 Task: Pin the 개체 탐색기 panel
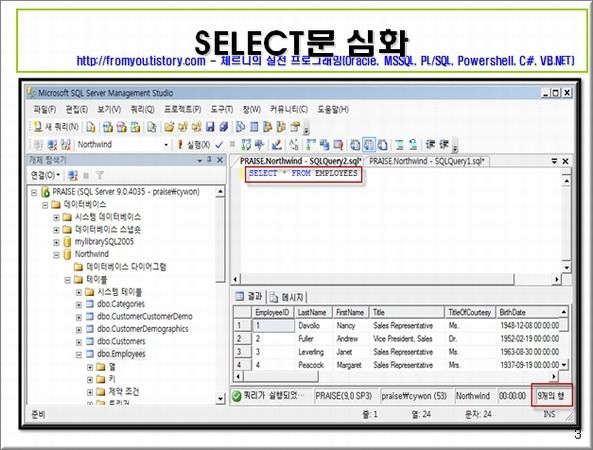(x=209, y=160)
